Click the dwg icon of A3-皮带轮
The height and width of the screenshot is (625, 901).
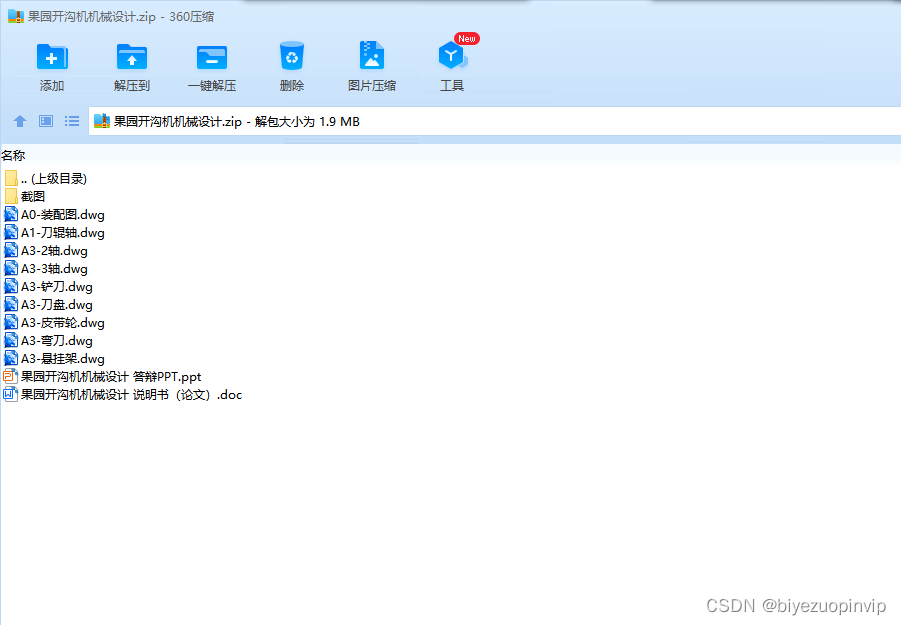tap(11, 322)
